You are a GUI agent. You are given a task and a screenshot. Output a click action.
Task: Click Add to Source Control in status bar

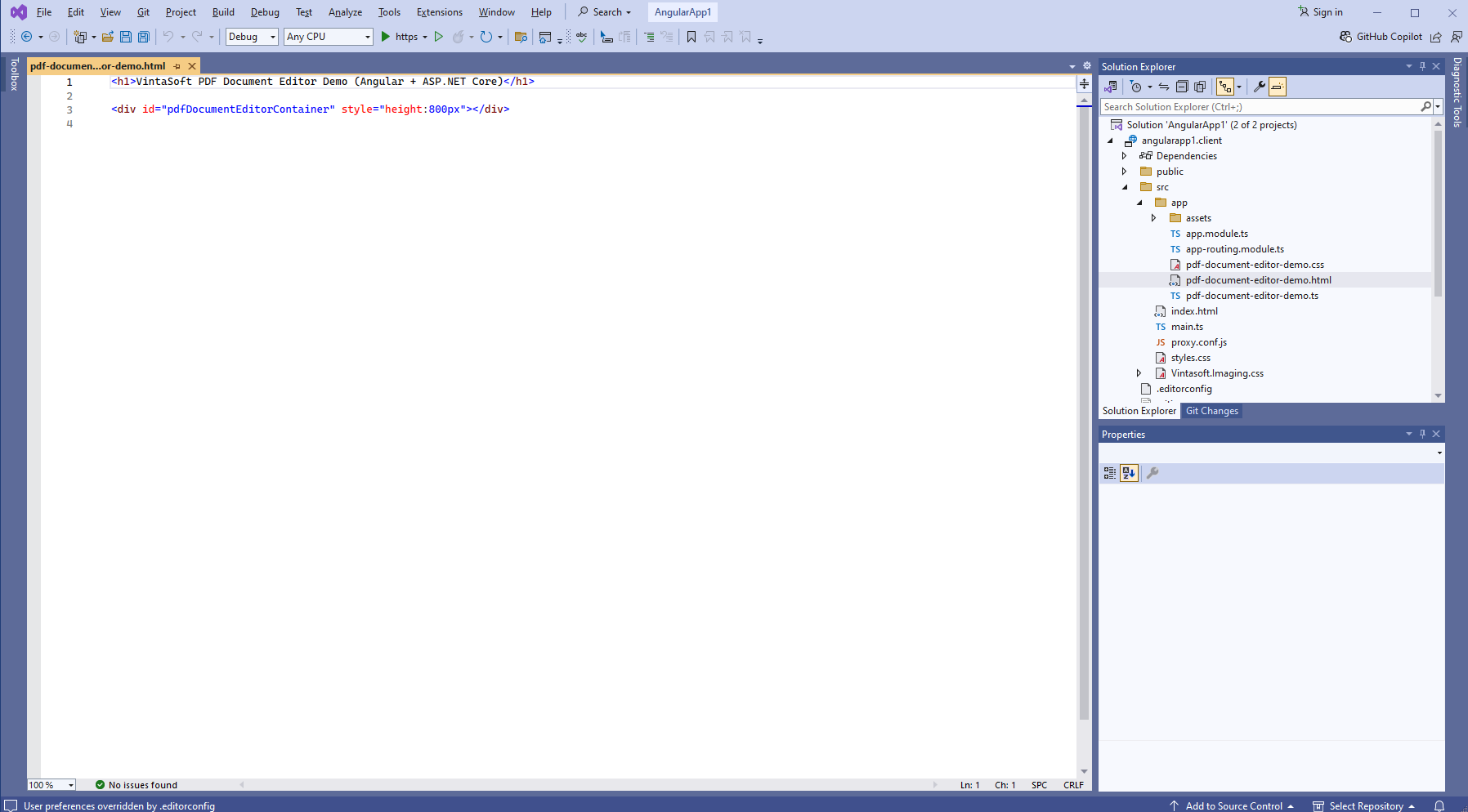(x=1233, y=805)
